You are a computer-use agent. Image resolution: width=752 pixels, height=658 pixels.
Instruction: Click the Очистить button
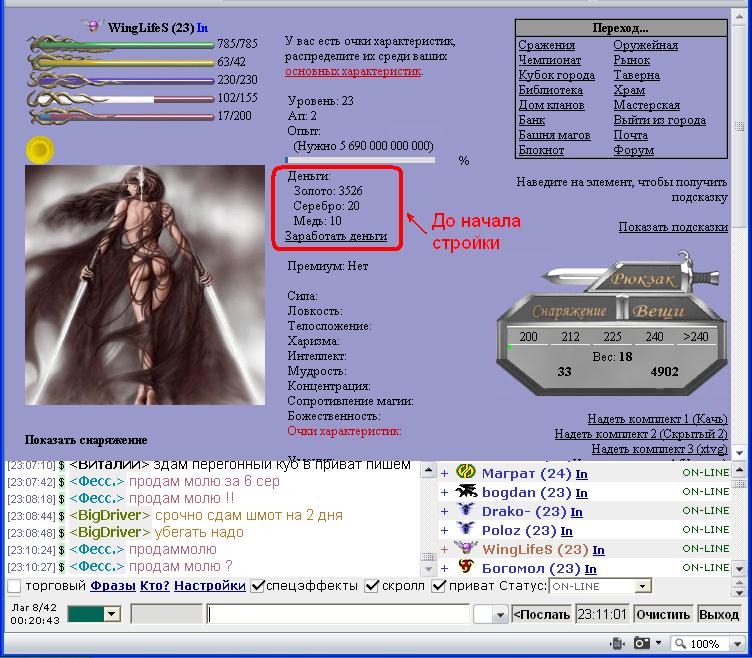coord(663,614)
